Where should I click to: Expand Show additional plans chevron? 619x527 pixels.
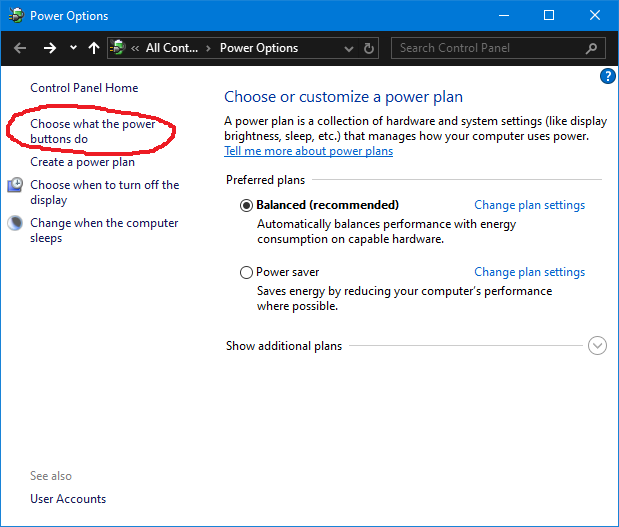click(597, 346)
